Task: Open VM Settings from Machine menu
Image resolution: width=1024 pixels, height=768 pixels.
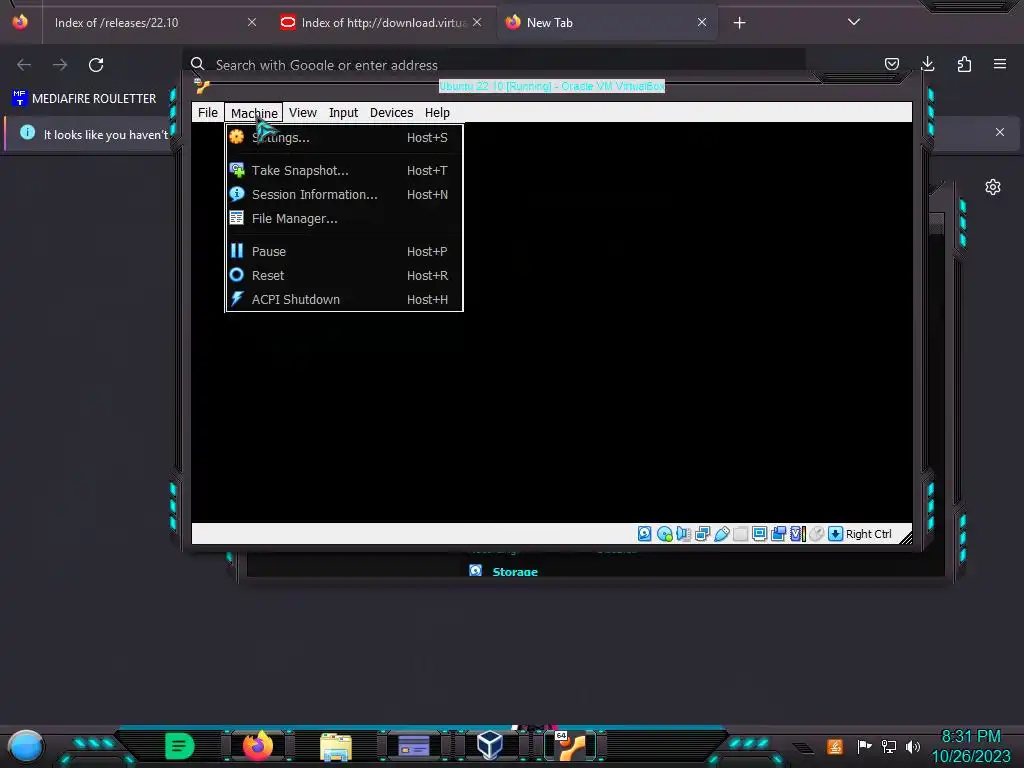Action: (344, 138)
